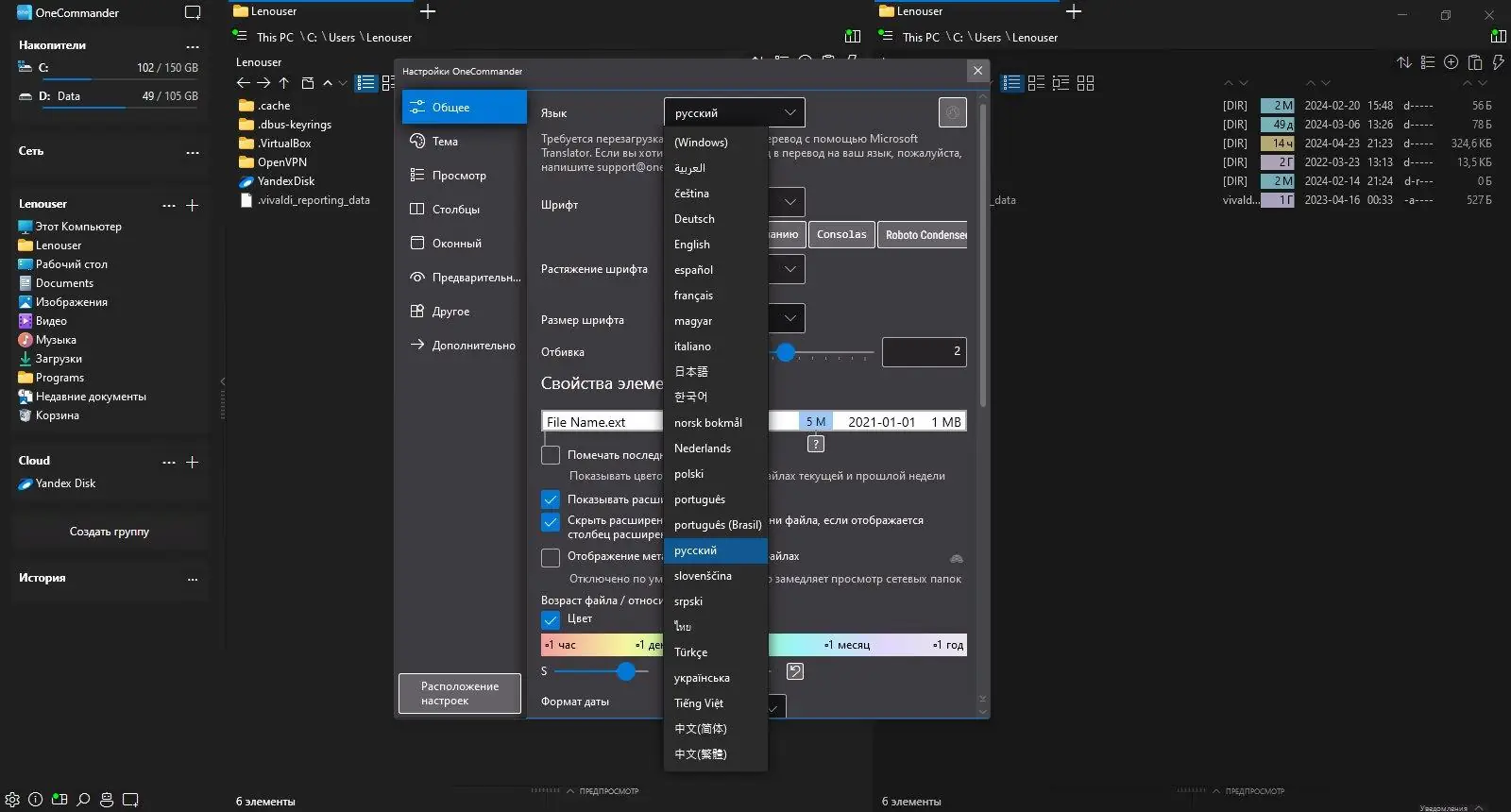Select the 'Roboto Condensed' font button
This screenshot has height=812, width=1511.
coord(923,234)
